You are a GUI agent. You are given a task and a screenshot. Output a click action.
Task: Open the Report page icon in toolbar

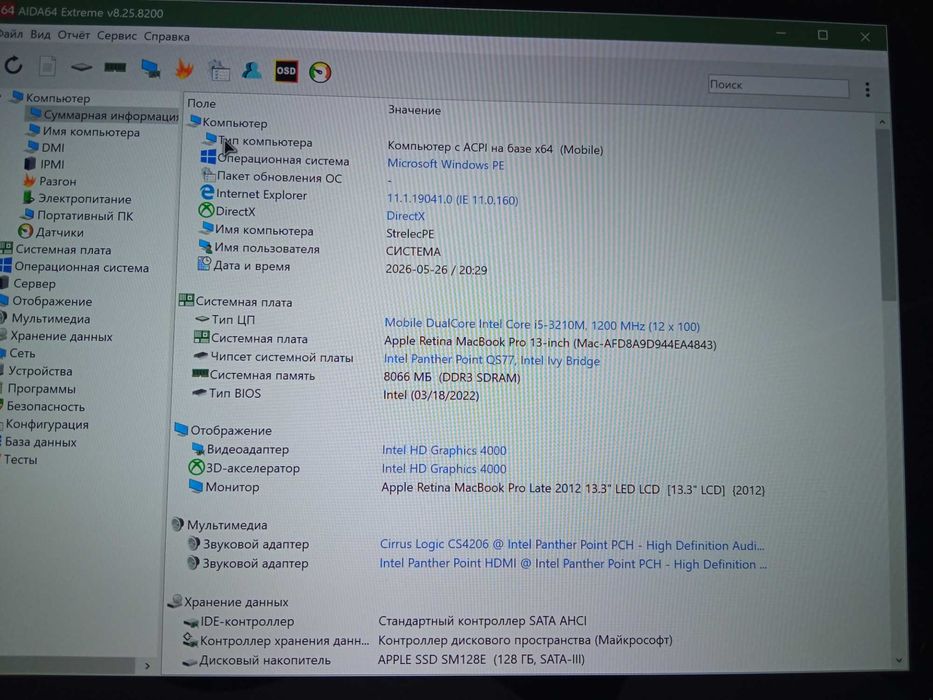[x=48, y=66]
